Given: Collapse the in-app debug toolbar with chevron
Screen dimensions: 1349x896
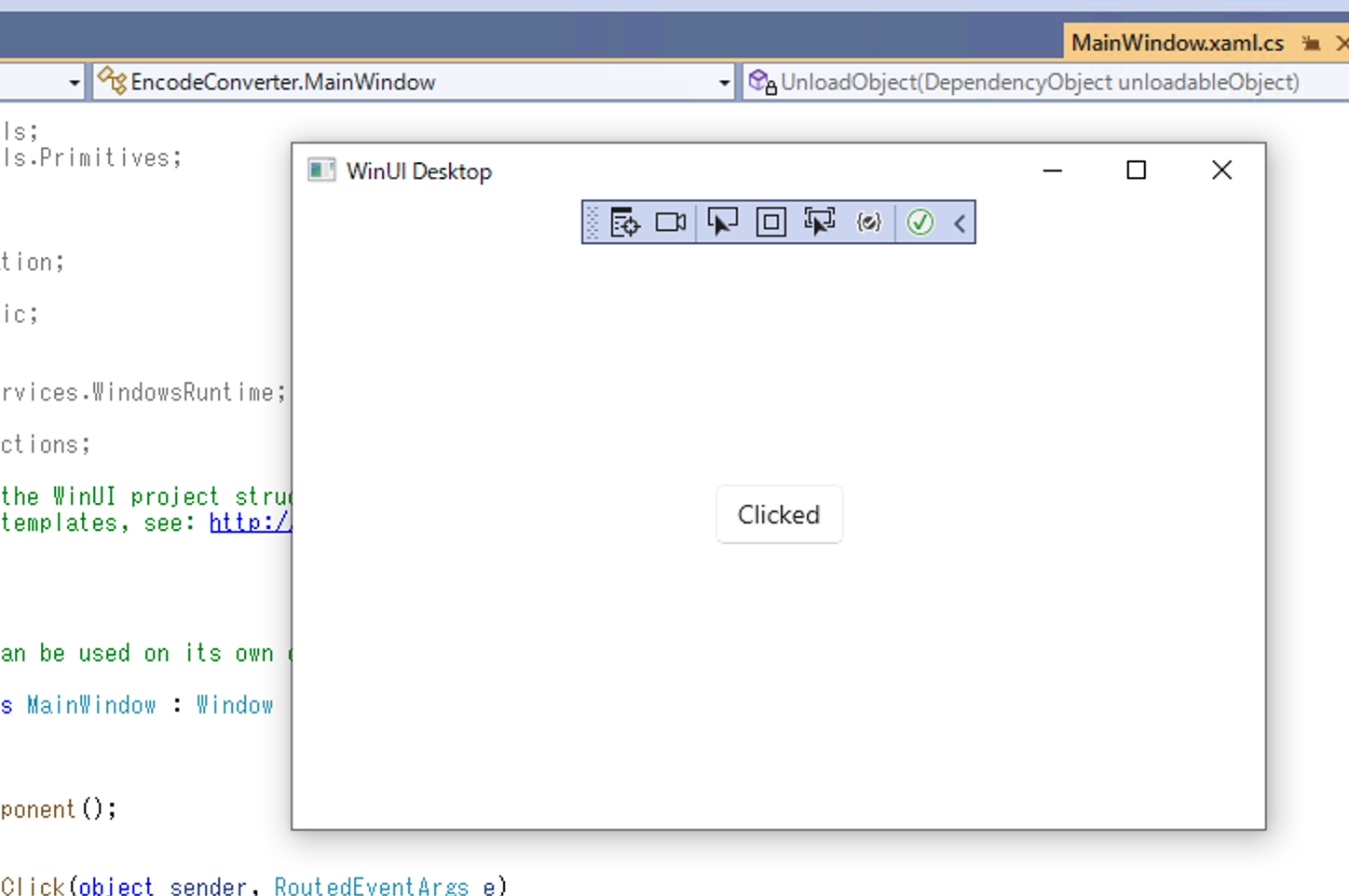Looking at the screenshot, I should tap(960, 224).
